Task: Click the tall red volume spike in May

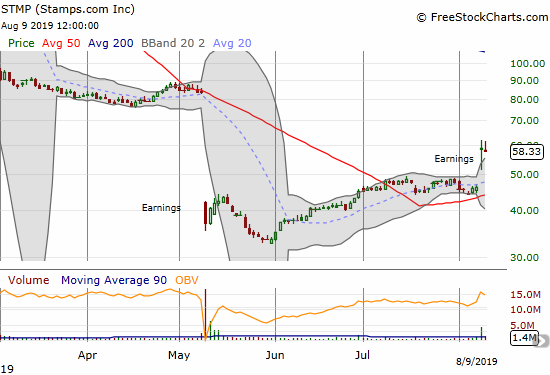Action: [x=205, y=314]
